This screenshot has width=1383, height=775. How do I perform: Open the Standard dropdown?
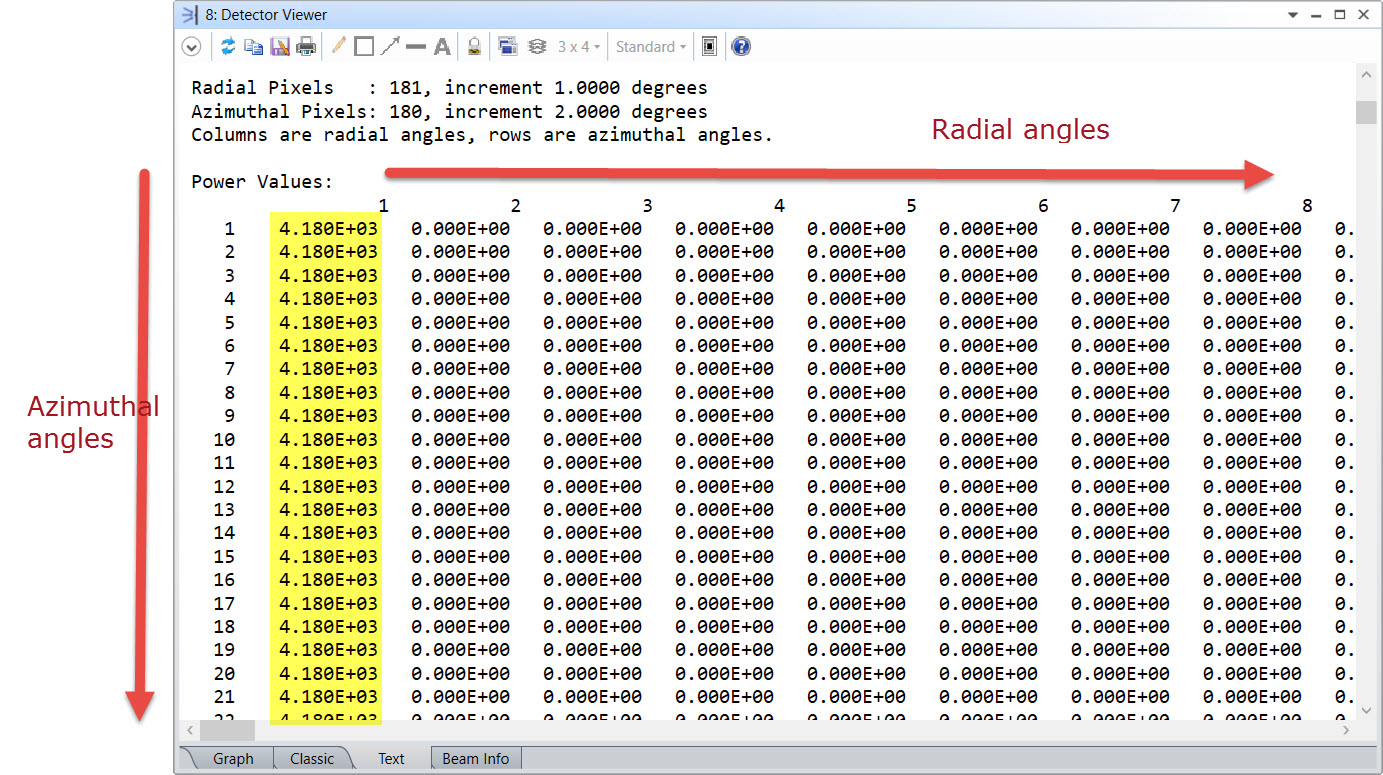[x=651, y=47]
